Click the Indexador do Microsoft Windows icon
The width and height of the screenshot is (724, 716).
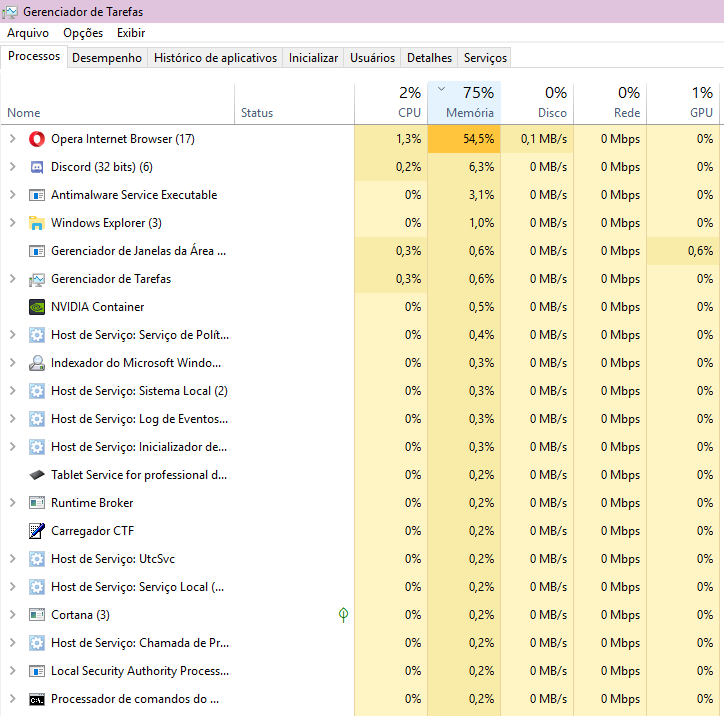pos(36,363)
